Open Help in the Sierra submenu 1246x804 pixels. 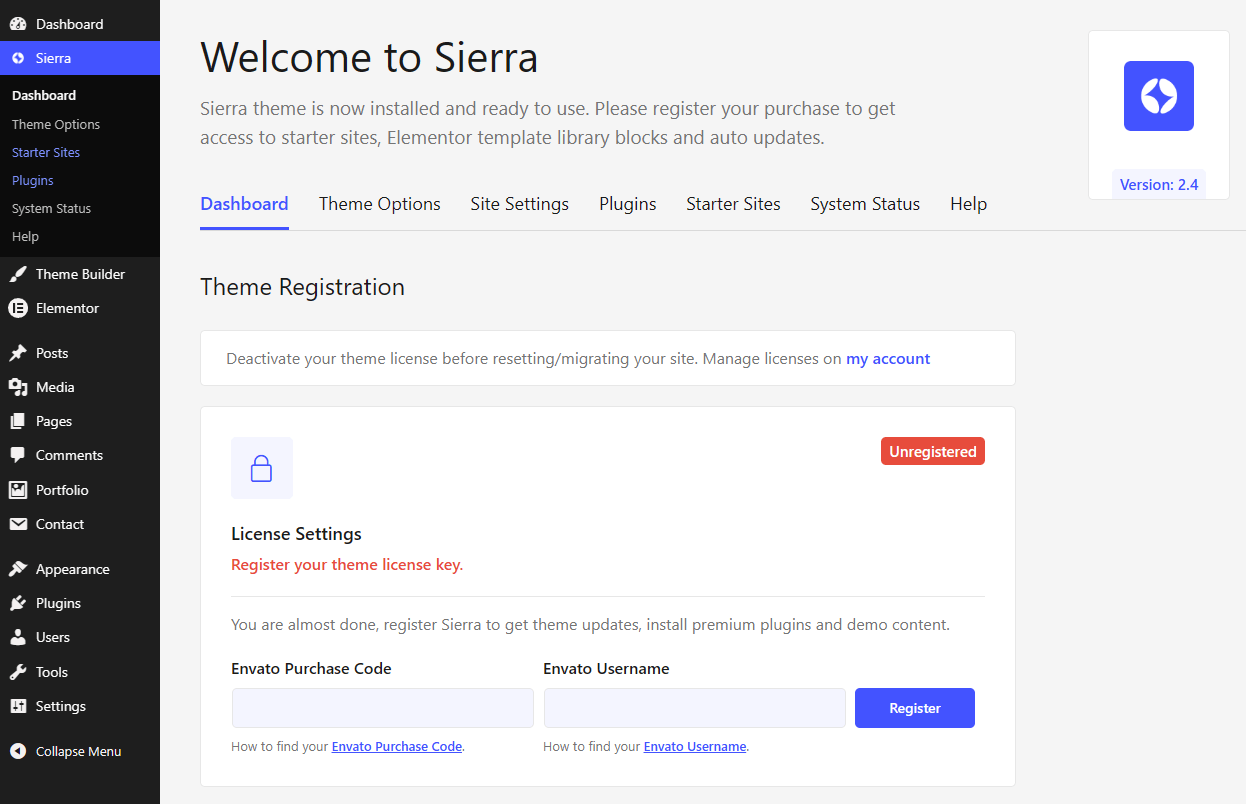26,237
